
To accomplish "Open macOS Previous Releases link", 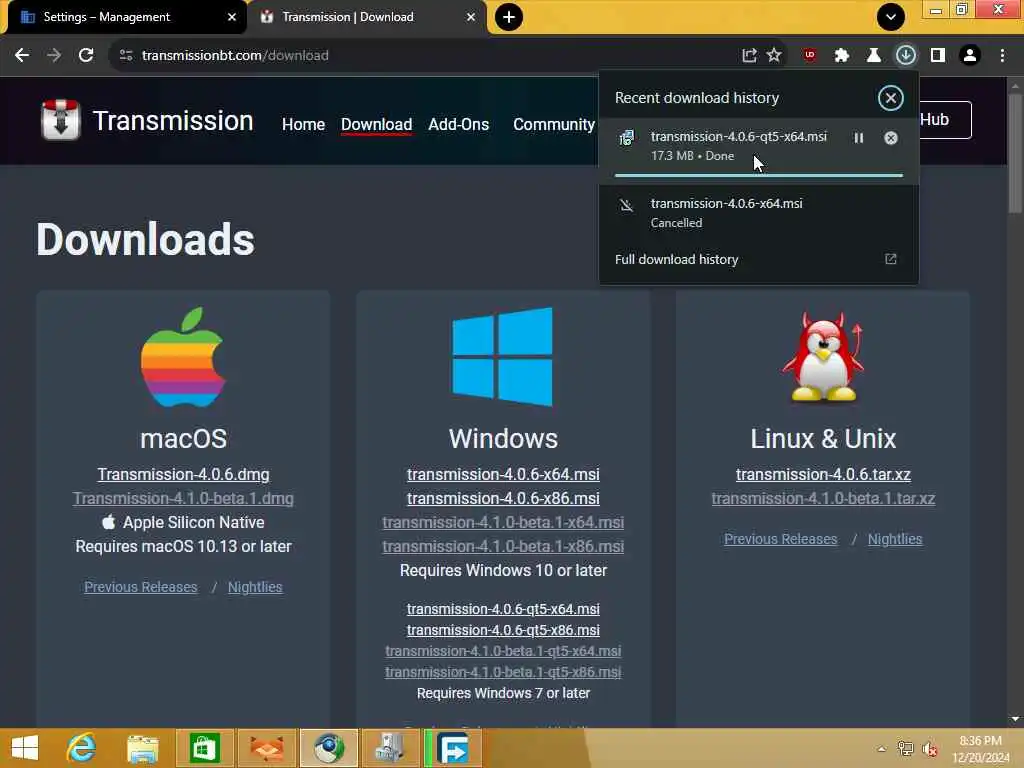I will (140, 587).
